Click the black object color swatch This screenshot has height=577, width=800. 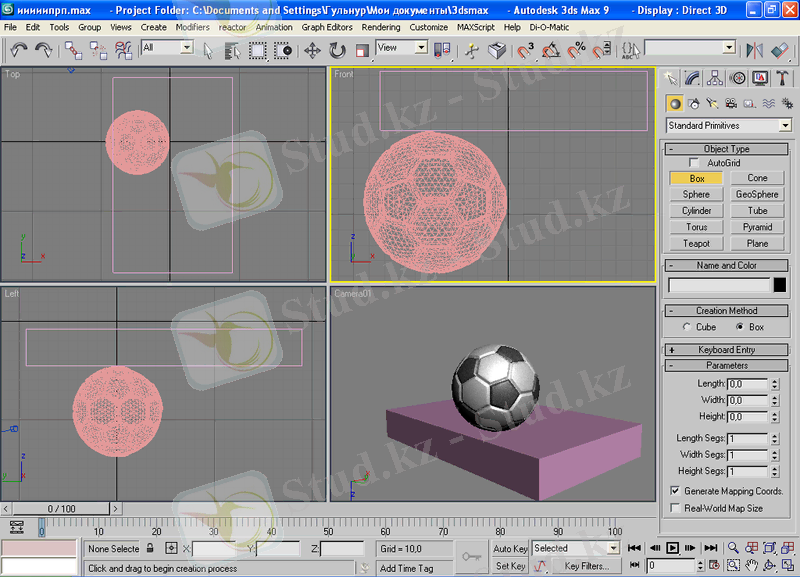pyautogui.click(x=780, y=285)
